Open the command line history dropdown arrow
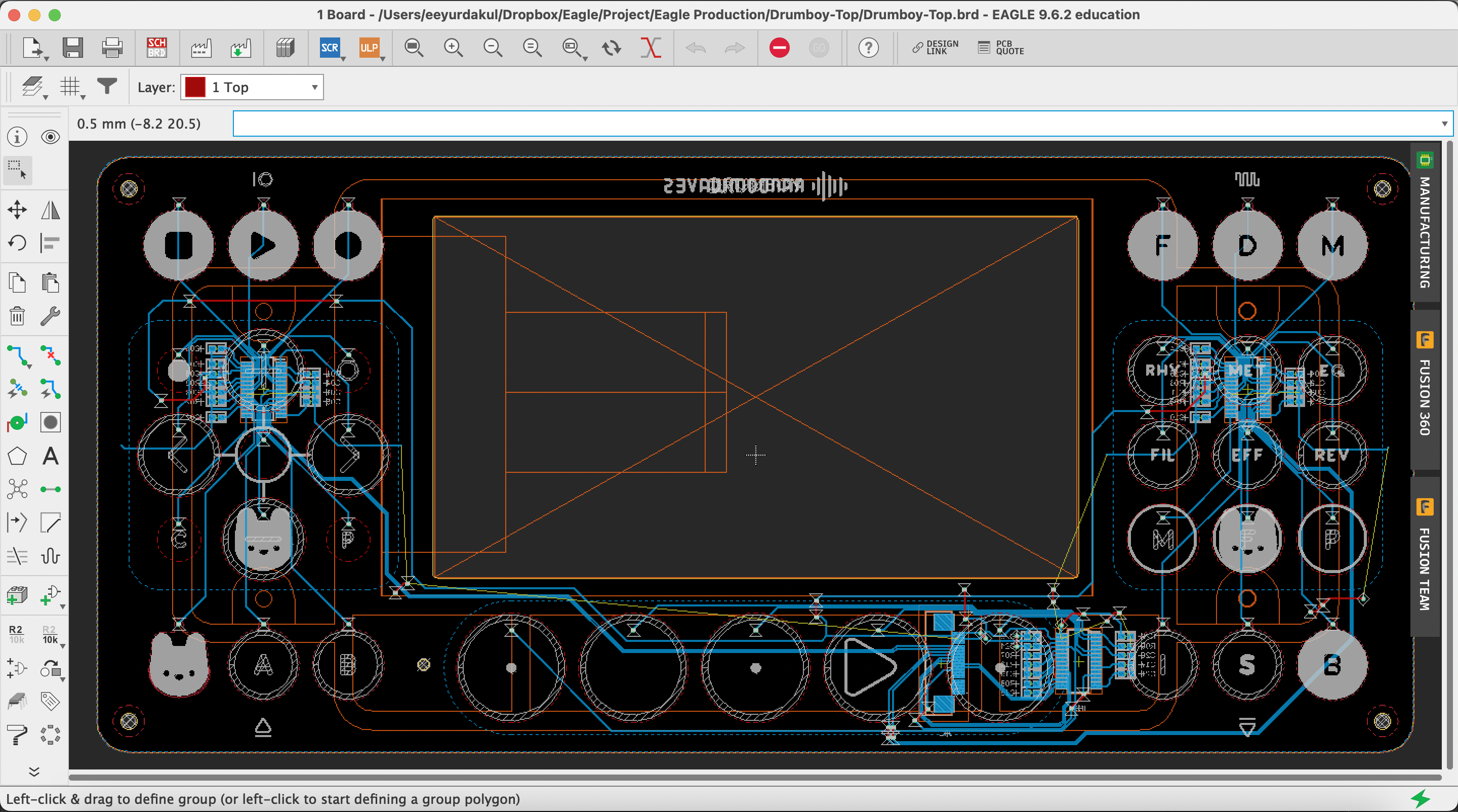 tap(1444, 124)
